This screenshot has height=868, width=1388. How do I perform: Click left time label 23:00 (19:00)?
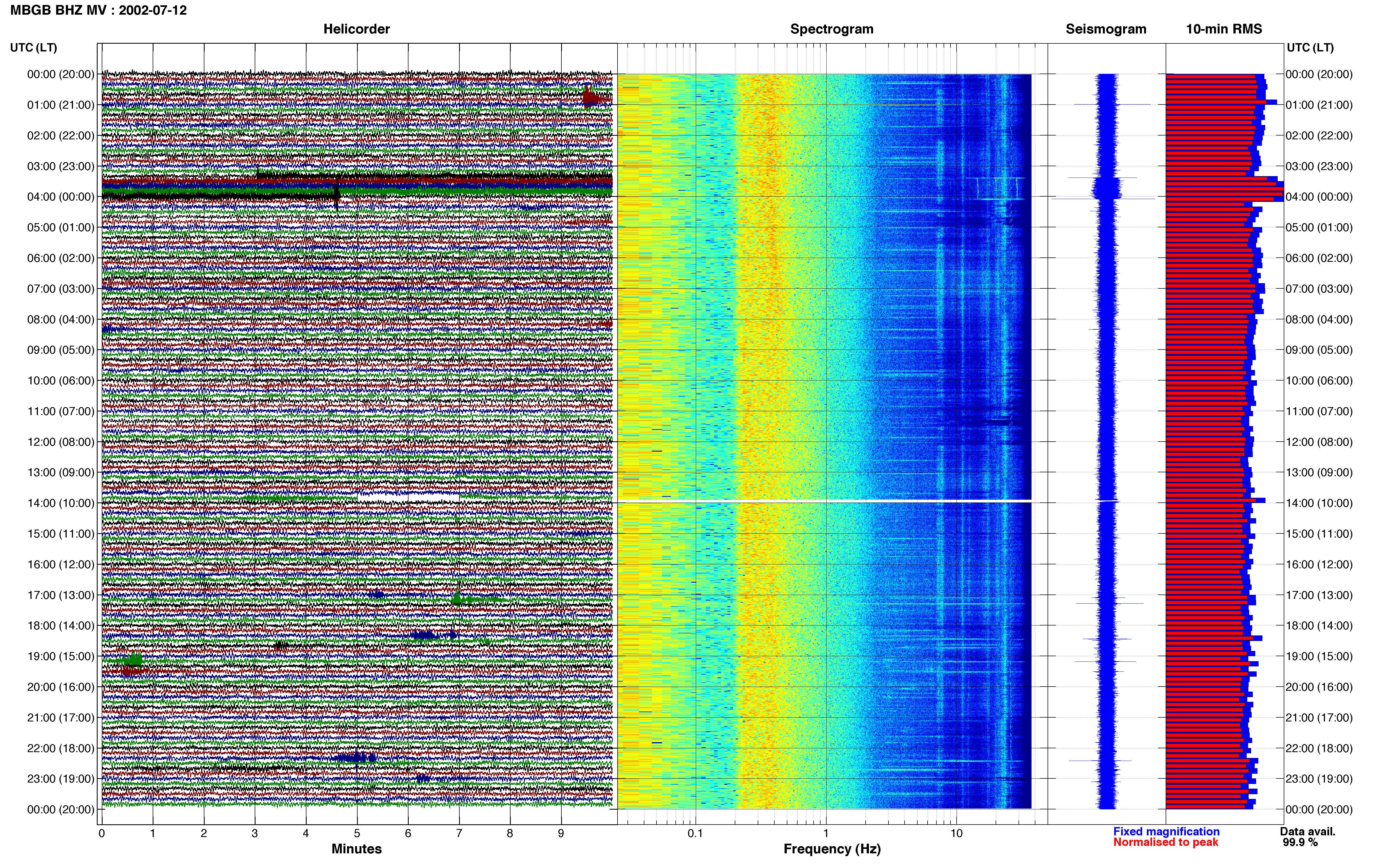coord(60,779)
